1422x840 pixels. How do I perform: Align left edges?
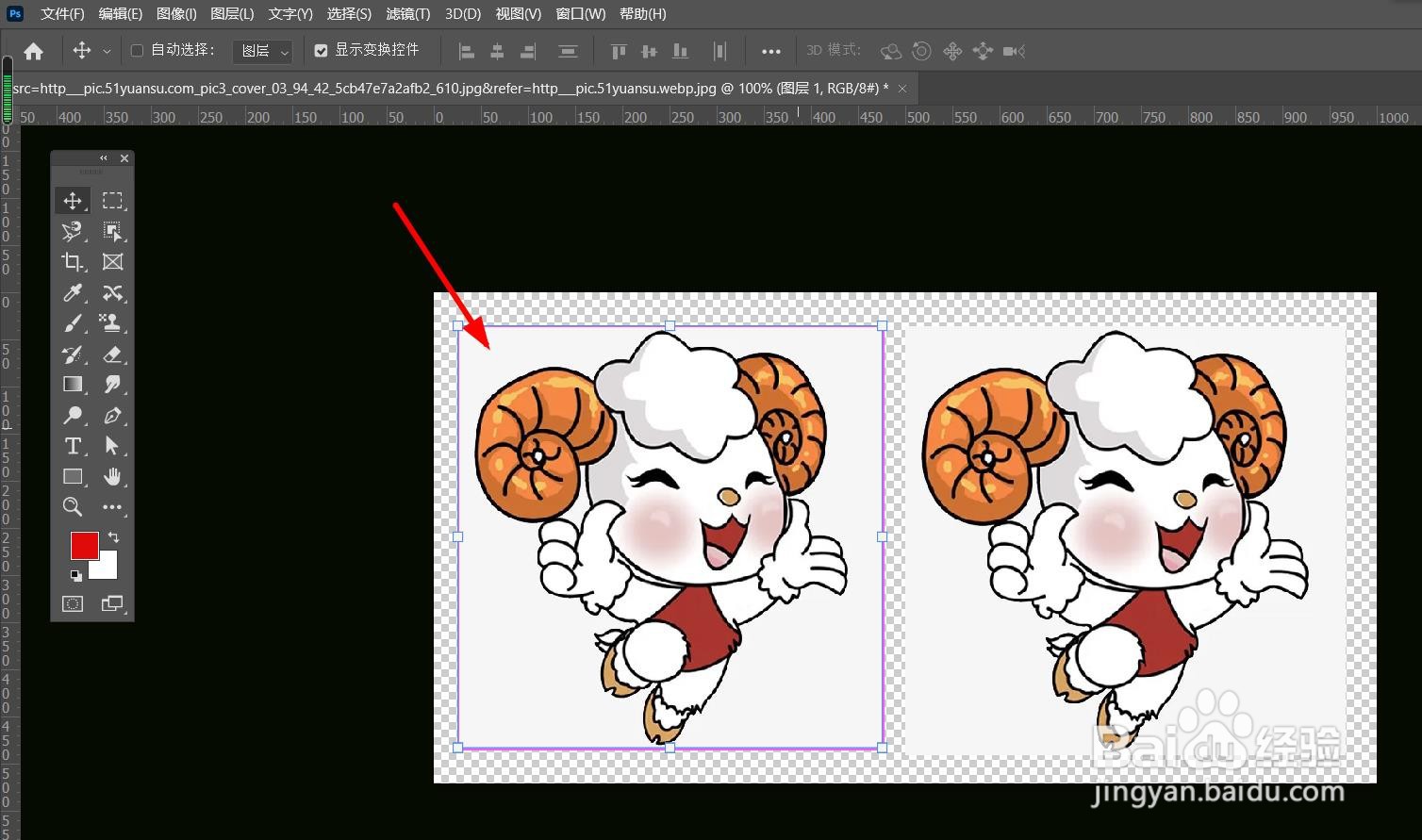(x=466, y=51)
